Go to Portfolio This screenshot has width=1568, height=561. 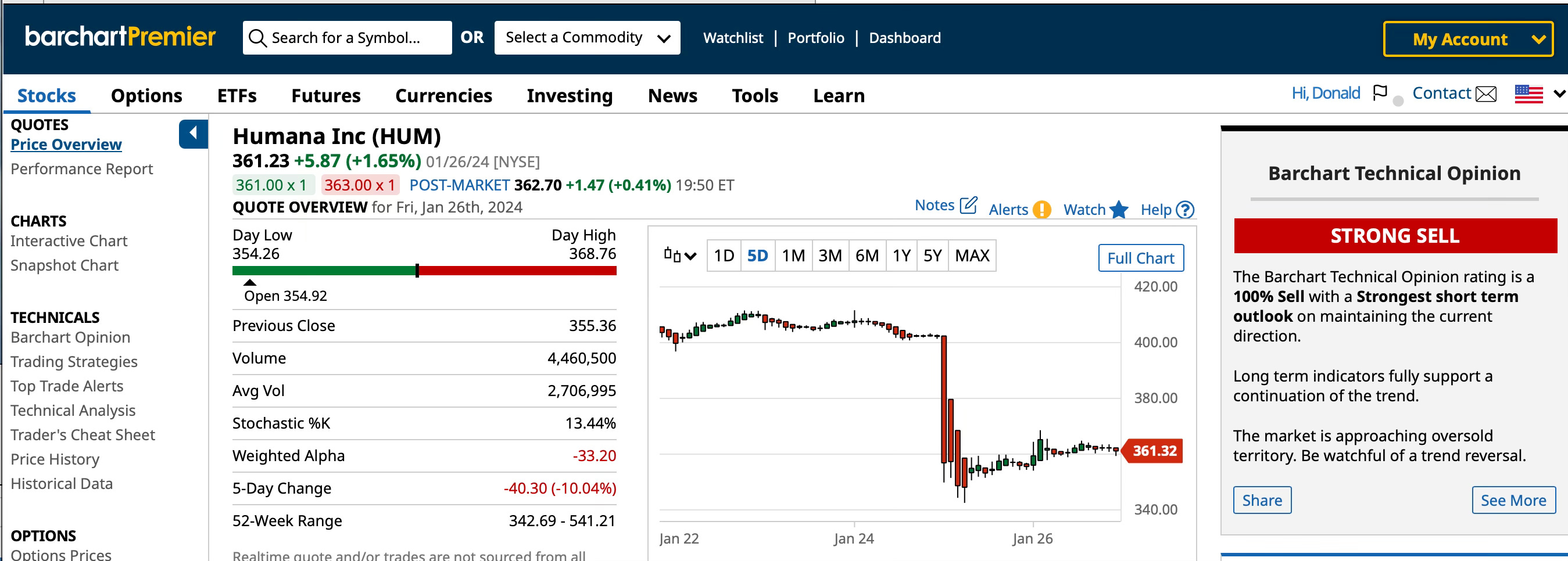(815, 38)
